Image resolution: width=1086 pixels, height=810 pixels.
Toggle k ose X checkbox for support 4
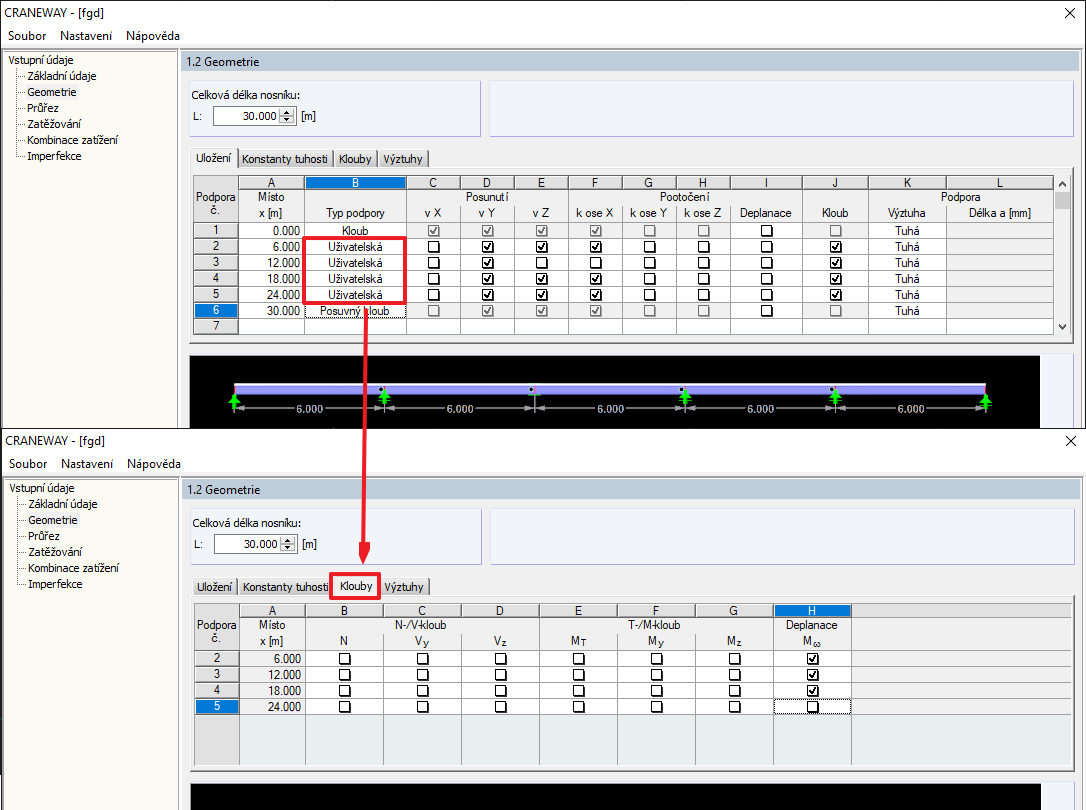[x=596, y=278]
